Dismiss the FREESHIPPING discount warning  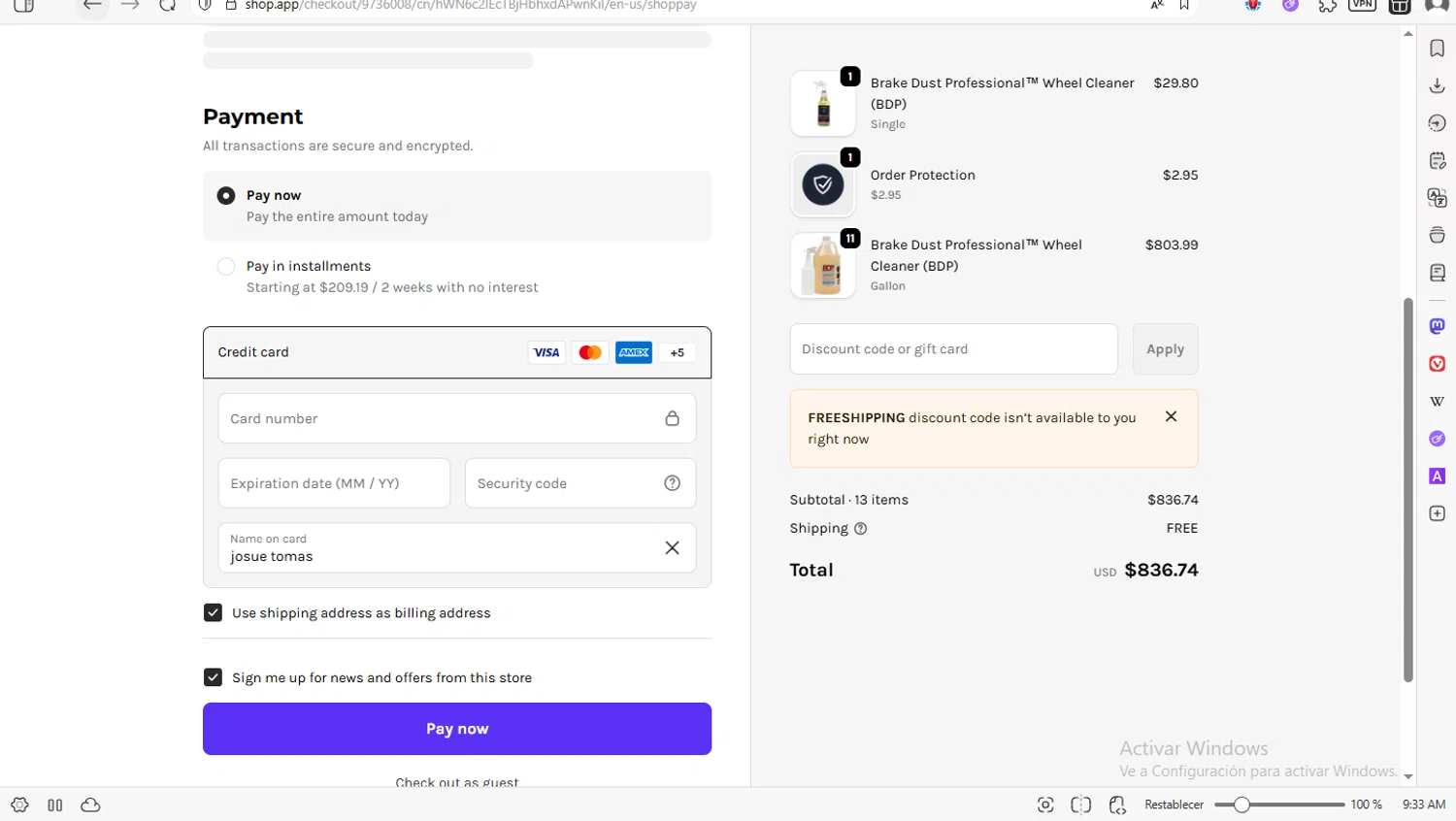pos(1171,416)
